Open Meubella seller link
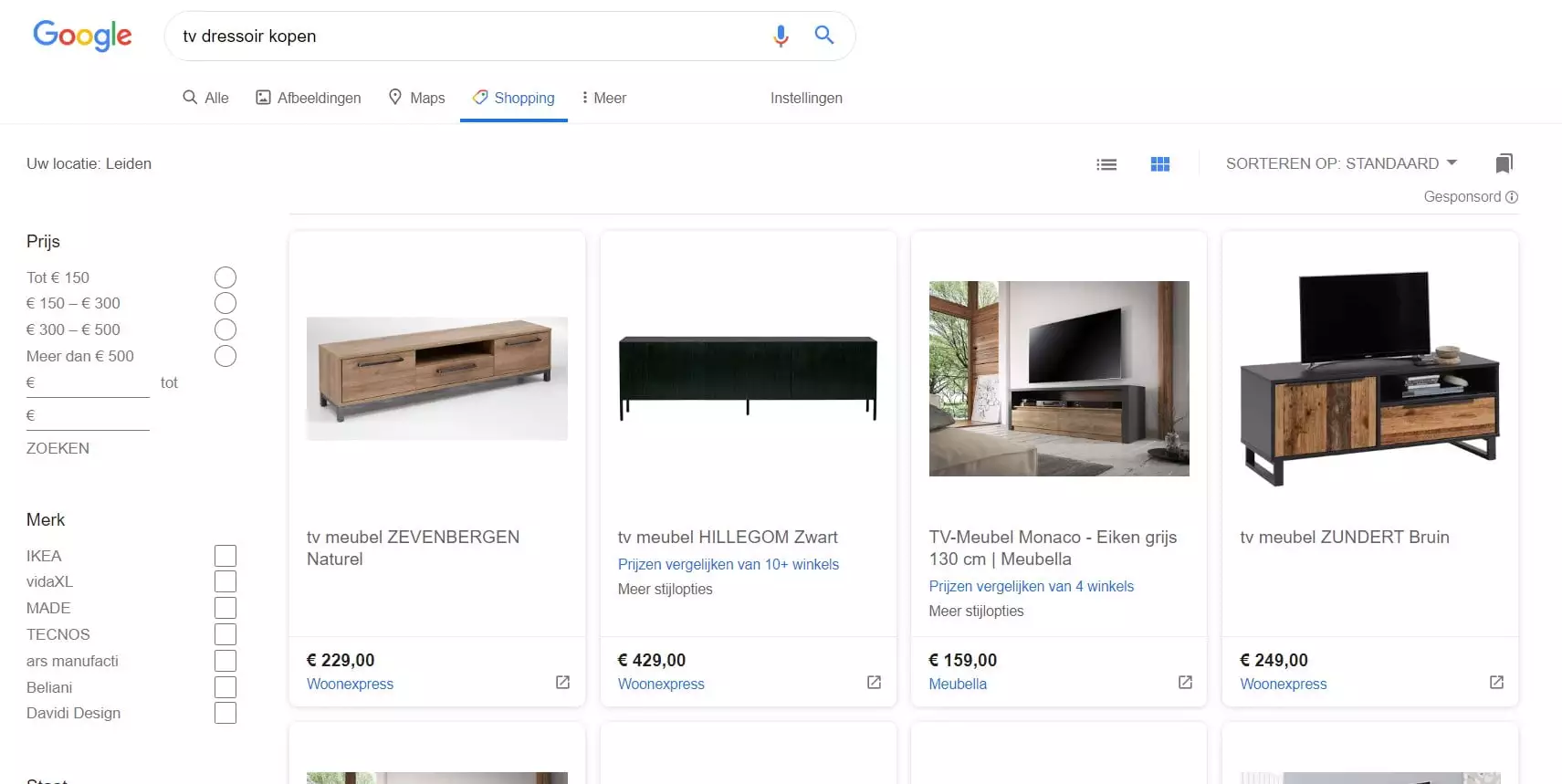 coord(958,684)
